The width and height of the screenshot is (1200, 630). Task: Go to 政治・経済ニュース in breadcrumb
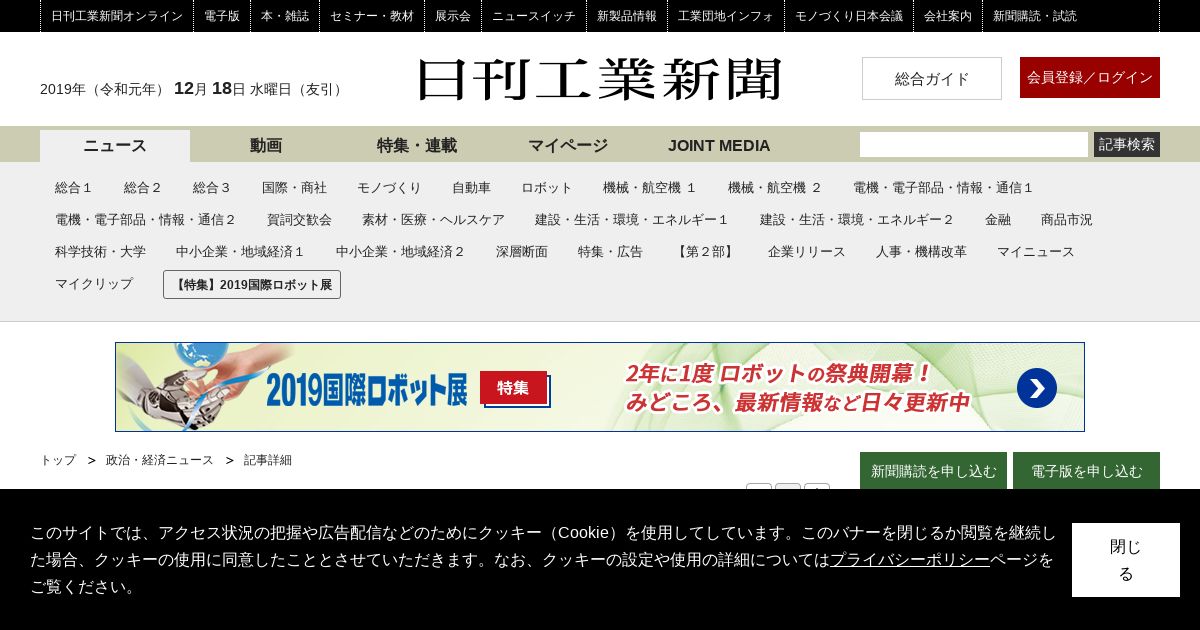coord(160,460)
